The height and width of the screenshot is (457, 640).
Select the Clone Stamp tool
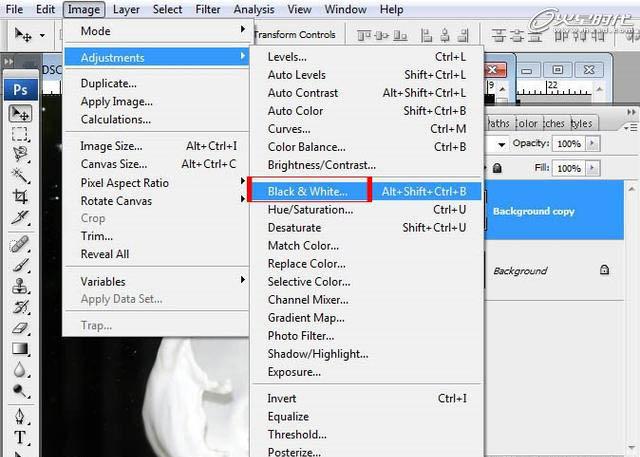[x=20, y=286]
